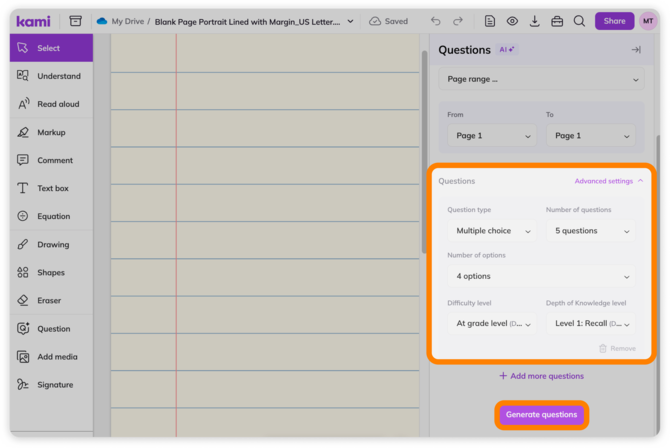
Task: Click Remove with trash icon
Action: coord(617,348)
